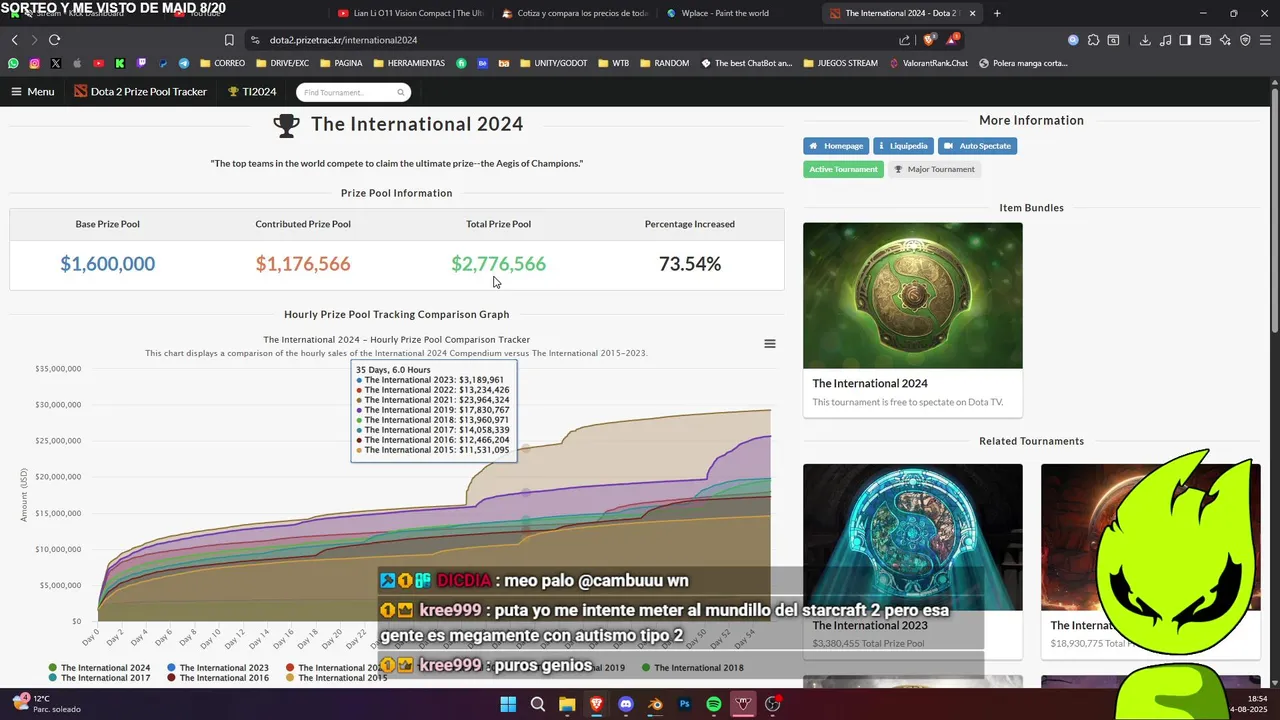The width and height of the screenshot is (1280, 720).
Task: Open the Brave main menu
Action: click(1265, 40)
